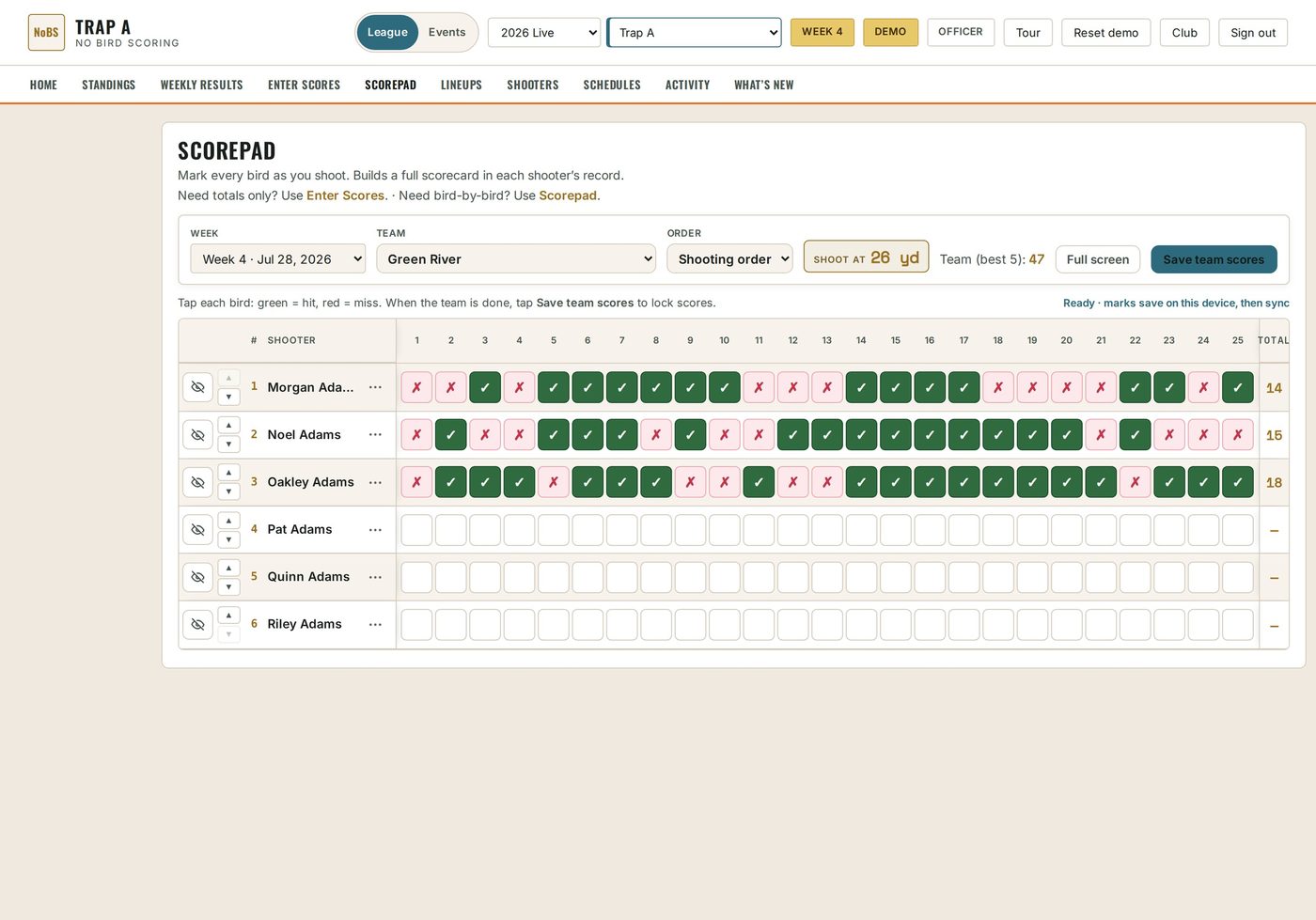This screenshot has height=920, width=1316.
Task: Hide Pat Adams using the eye icon
Action: pos(197,530)
